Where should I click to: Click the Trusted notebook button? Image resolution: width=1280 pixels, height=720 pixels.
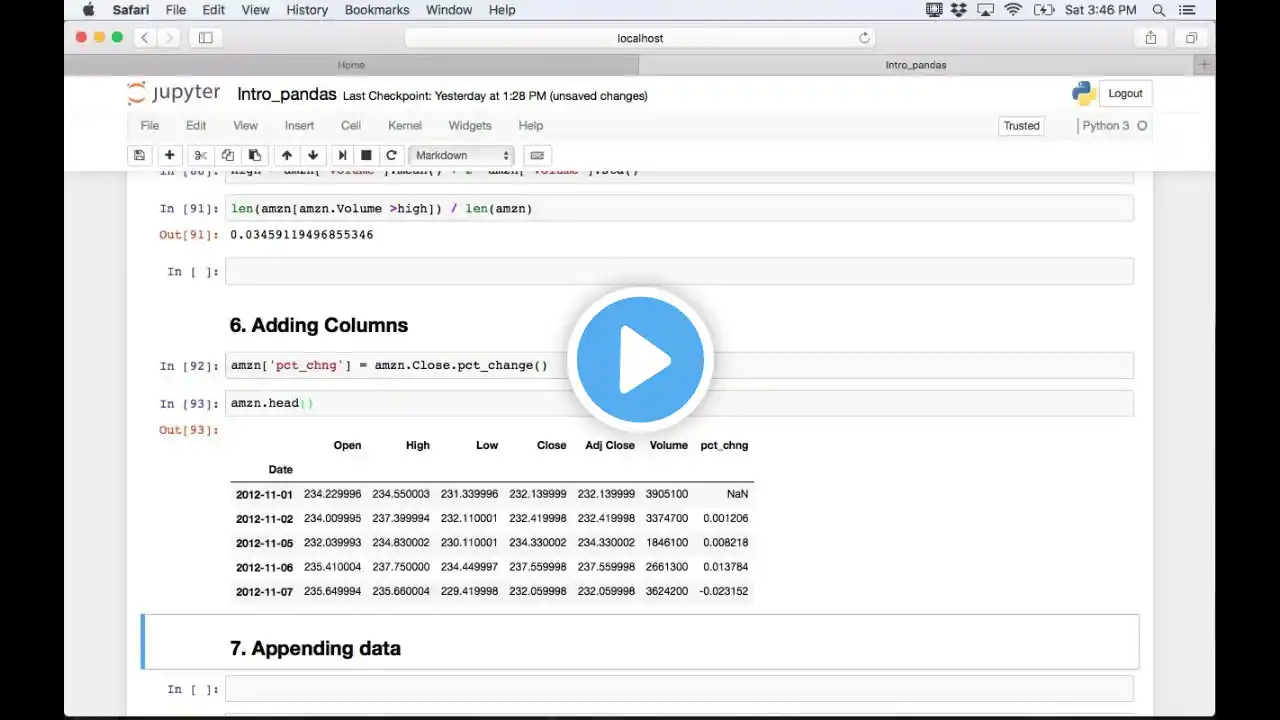[x=1022, y=126]
